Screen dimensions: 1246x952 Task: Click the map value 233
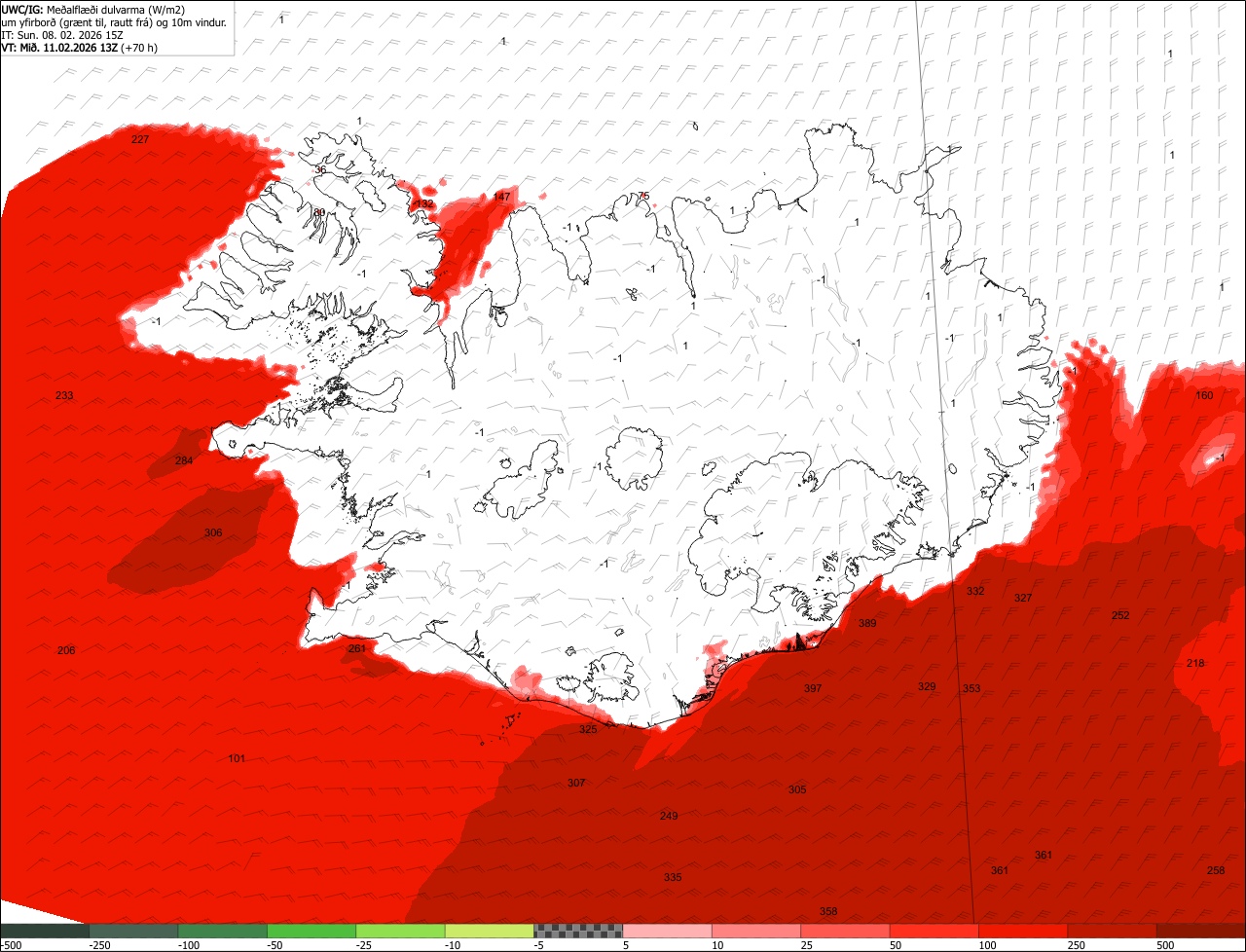pos(64,395)
